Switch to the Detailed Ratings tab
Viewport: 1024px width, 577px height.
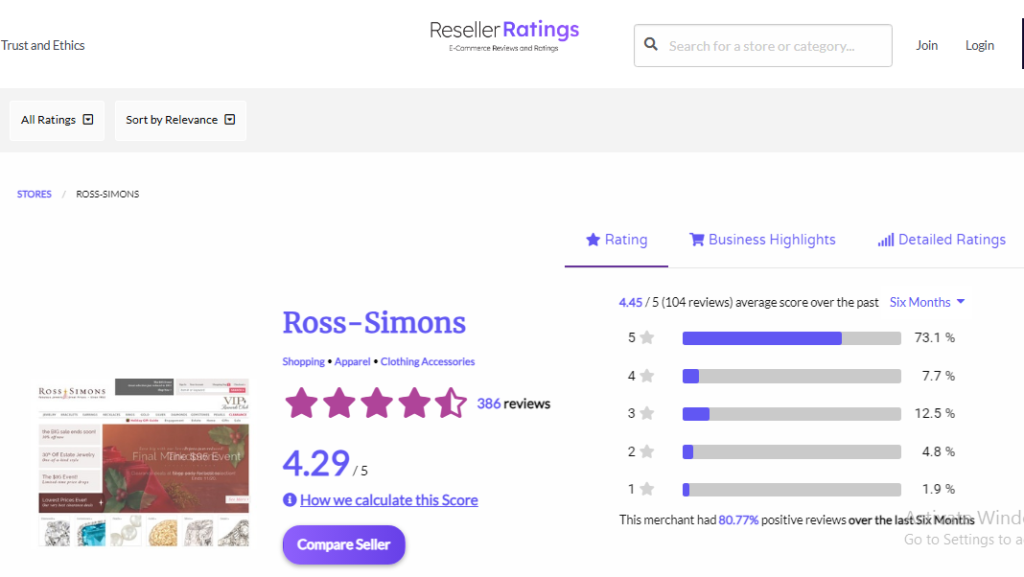click(942, 240)
